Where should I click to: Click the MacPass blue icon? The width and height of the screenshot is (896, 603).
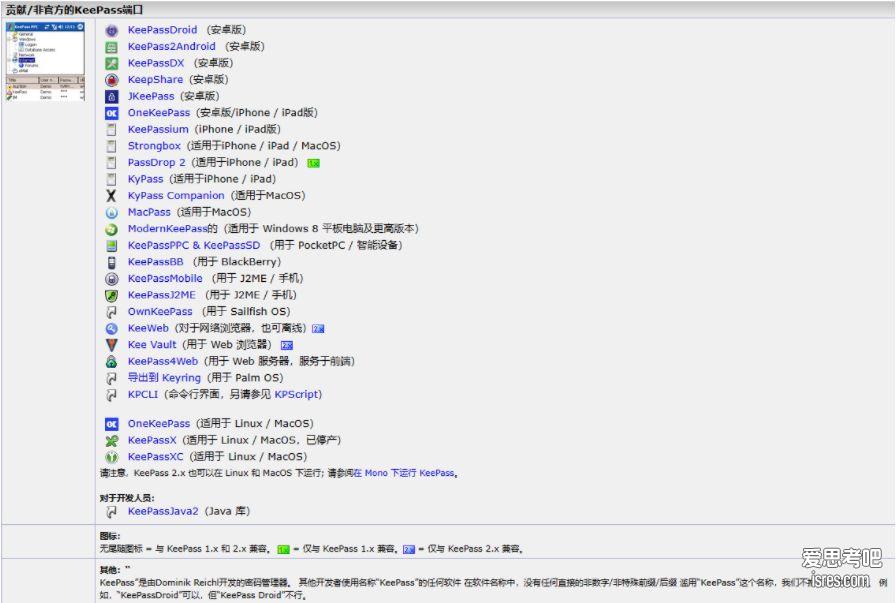pyautogui.click(x=111, y=213)
